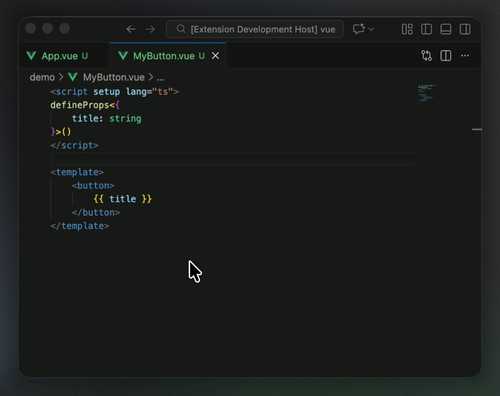Toggle the secondary side bar
The height and width of the screenshot is (396, 500).
coord(465,29)
